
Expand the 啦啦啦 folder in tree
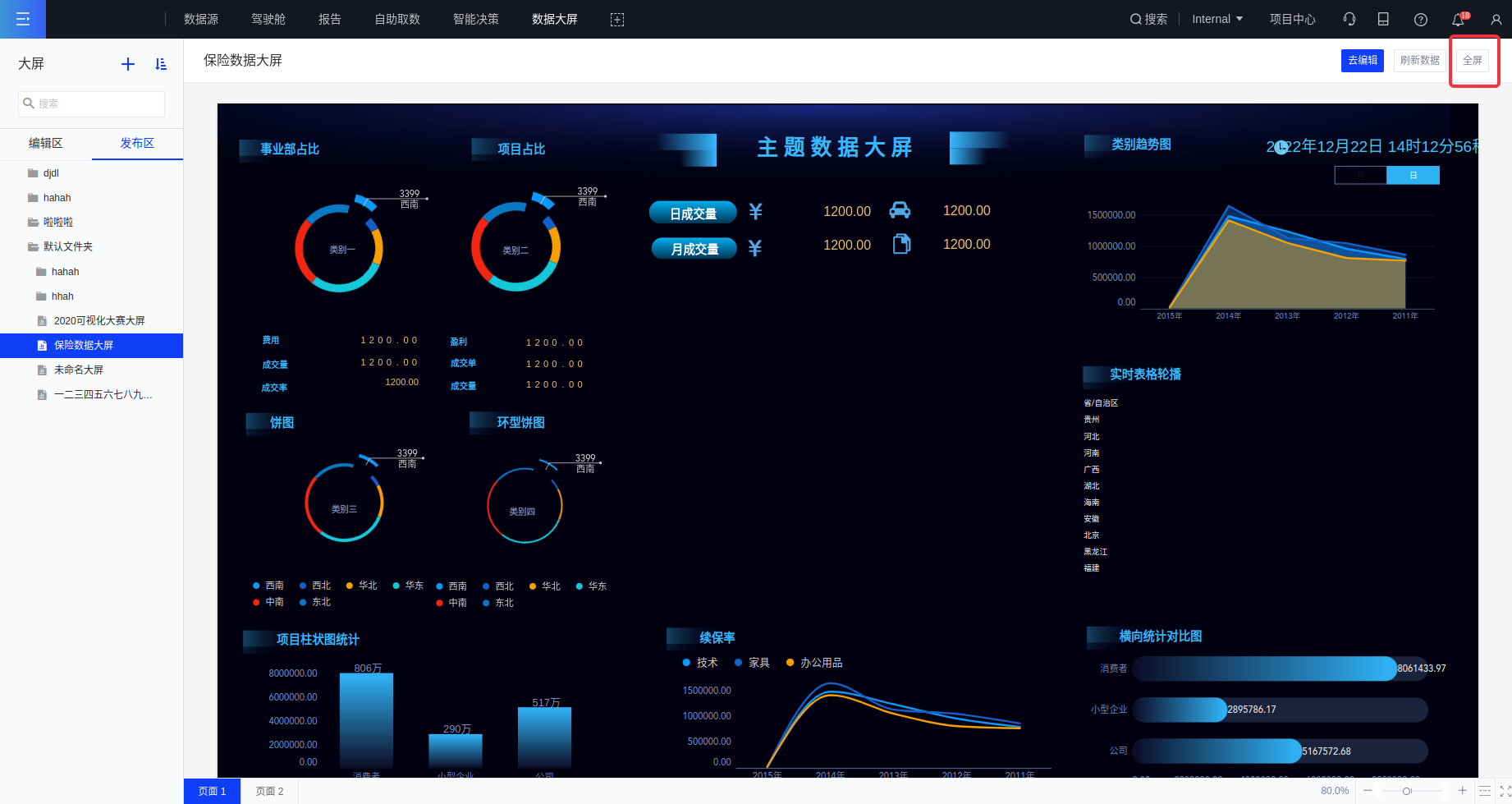(34, 222)
